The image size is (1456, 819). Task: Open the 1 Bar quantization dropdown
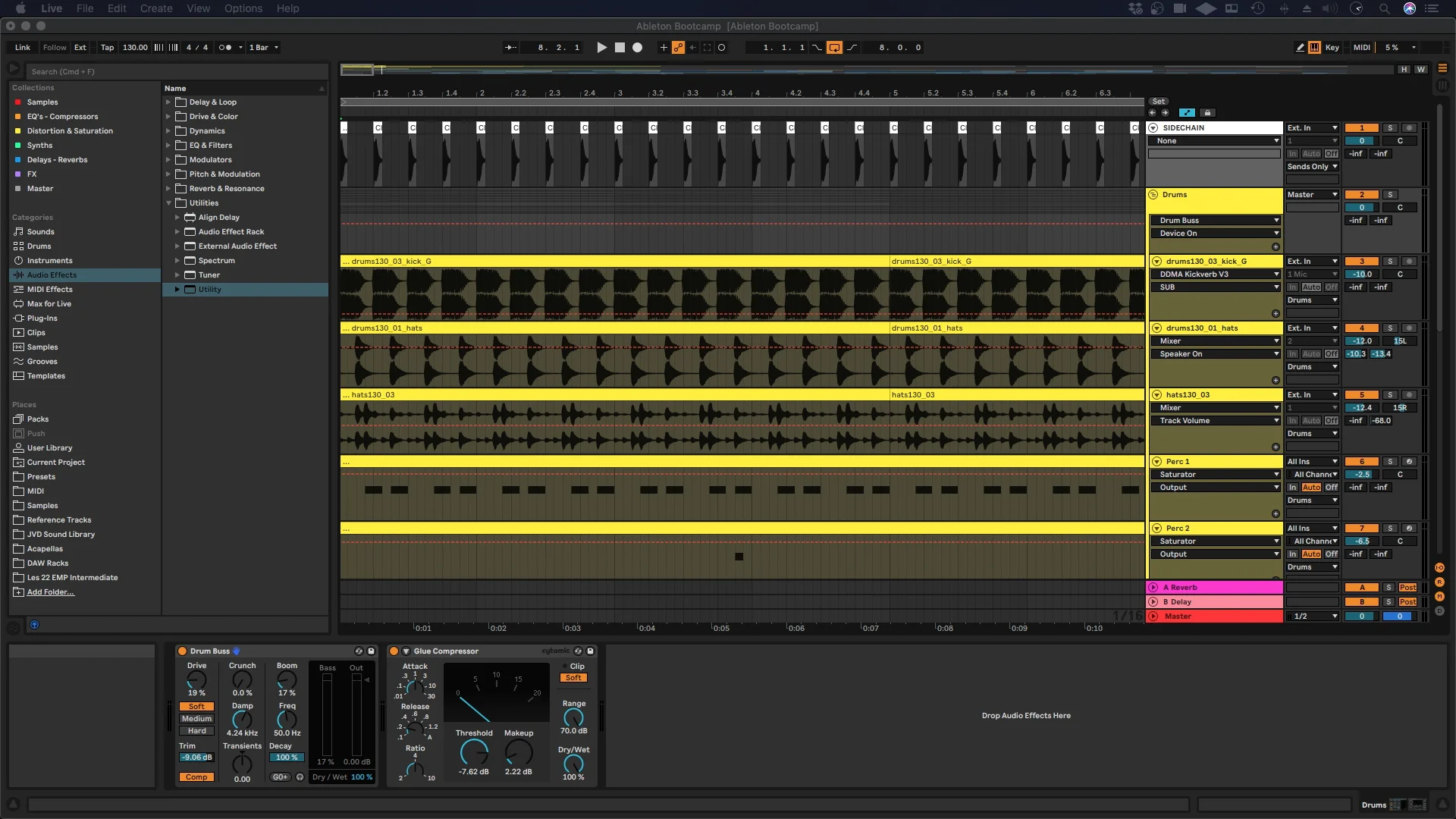coord(264,47)
